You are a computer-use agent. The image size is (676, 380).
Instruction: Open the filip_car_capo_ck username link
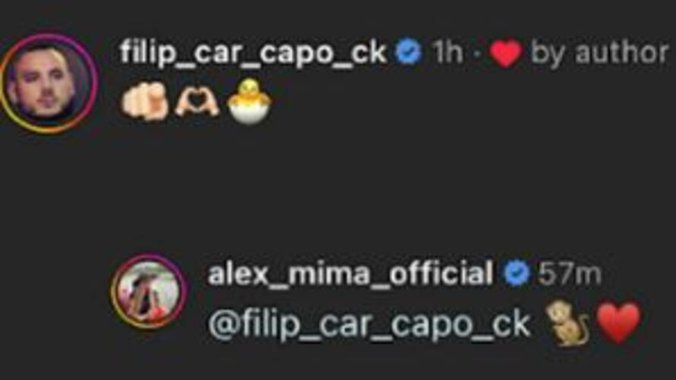pos(253,53)
